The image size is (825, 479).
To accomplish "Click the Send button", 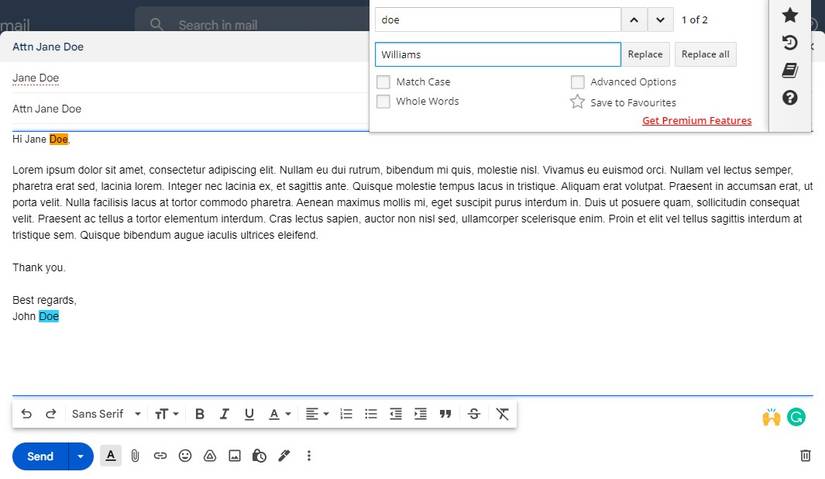I will click(x=40, y=456).
